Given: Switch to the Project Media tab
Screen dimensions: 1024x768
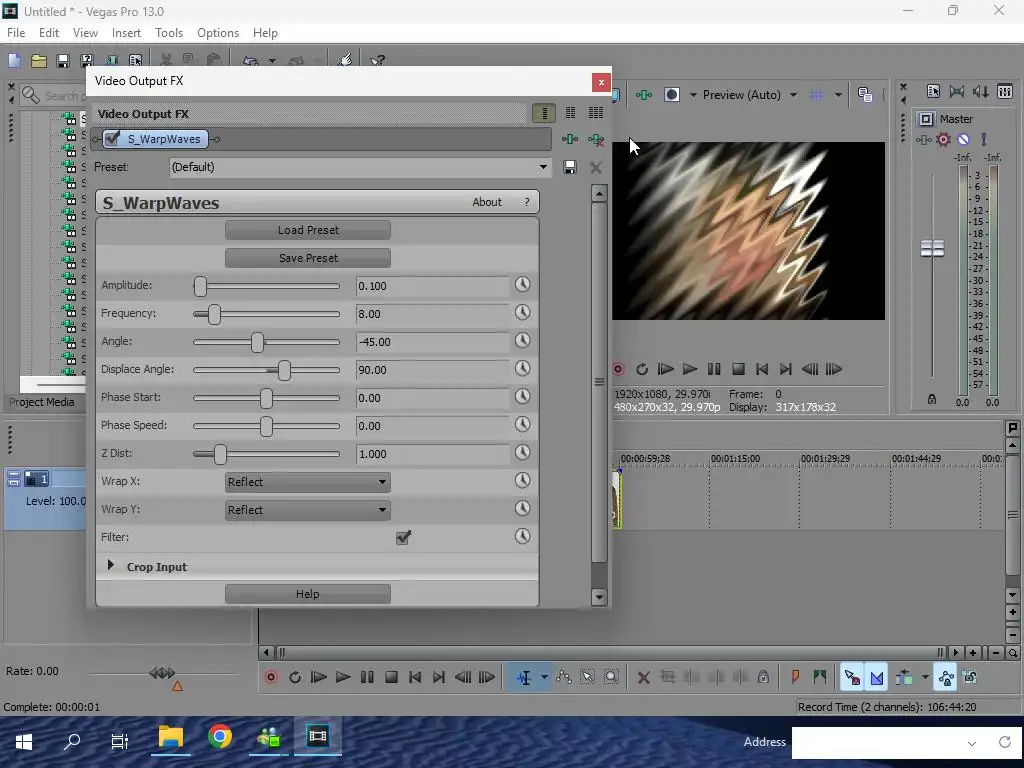Looking at the screenshot, I should [x=41, y=402].
